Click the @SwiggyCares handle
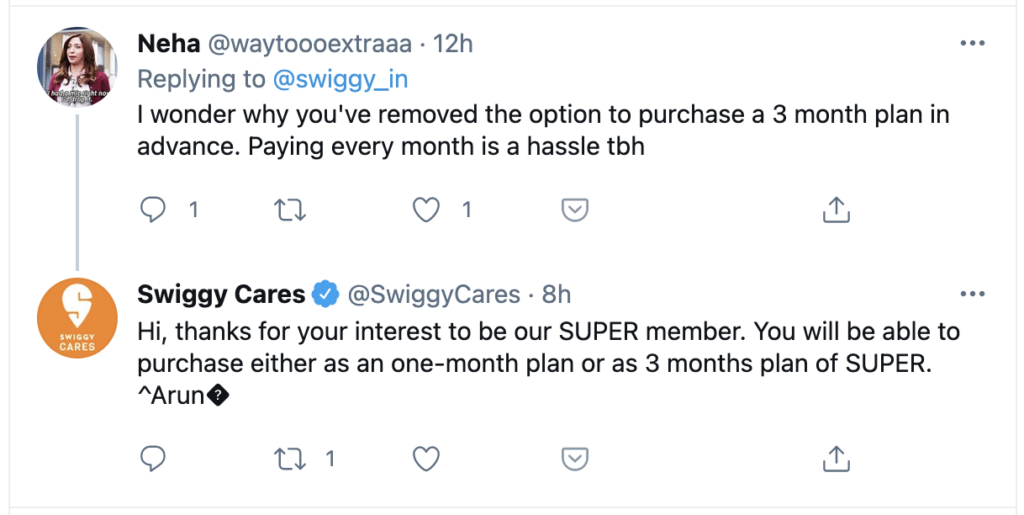The image size is (1024, 515). pyautogui.click(x=433, y=294)
